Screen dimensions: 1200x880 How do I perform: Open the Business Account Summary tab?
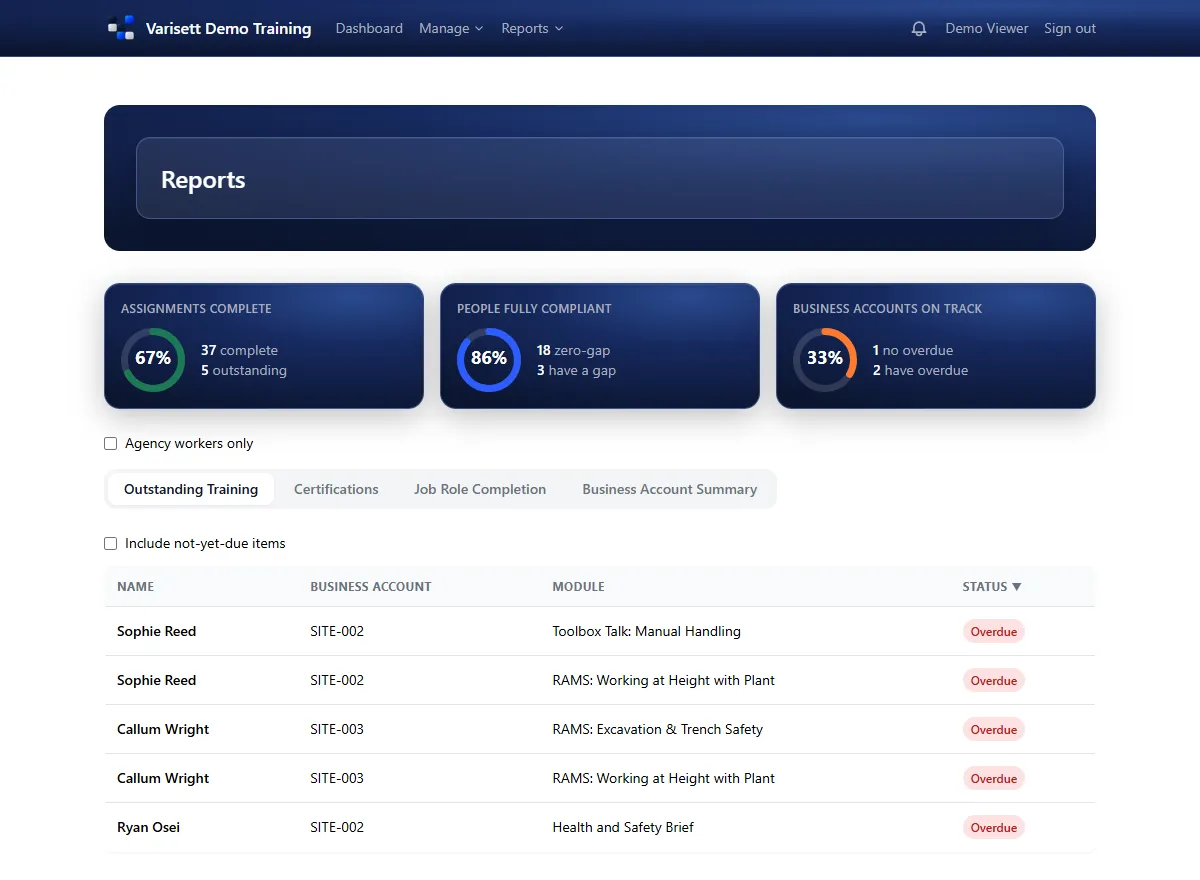click(x=670, y=489)
